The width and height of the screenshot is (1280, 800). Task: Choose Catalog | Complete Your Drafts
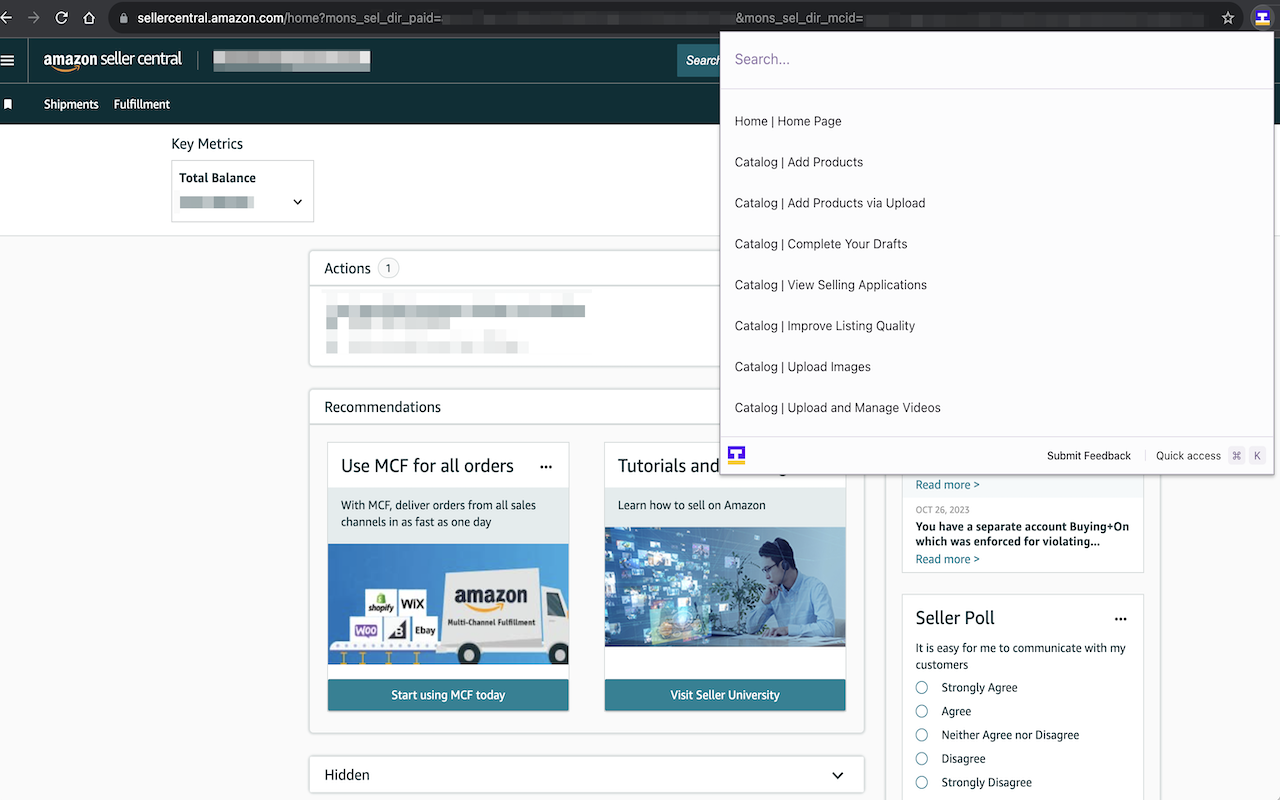[x=996, y=244]
